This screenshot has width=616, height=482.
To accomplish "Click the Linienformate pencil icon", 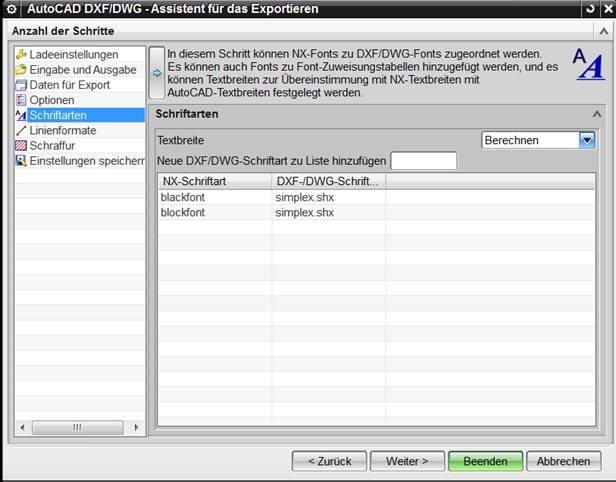I will click(x=21, y=131).
